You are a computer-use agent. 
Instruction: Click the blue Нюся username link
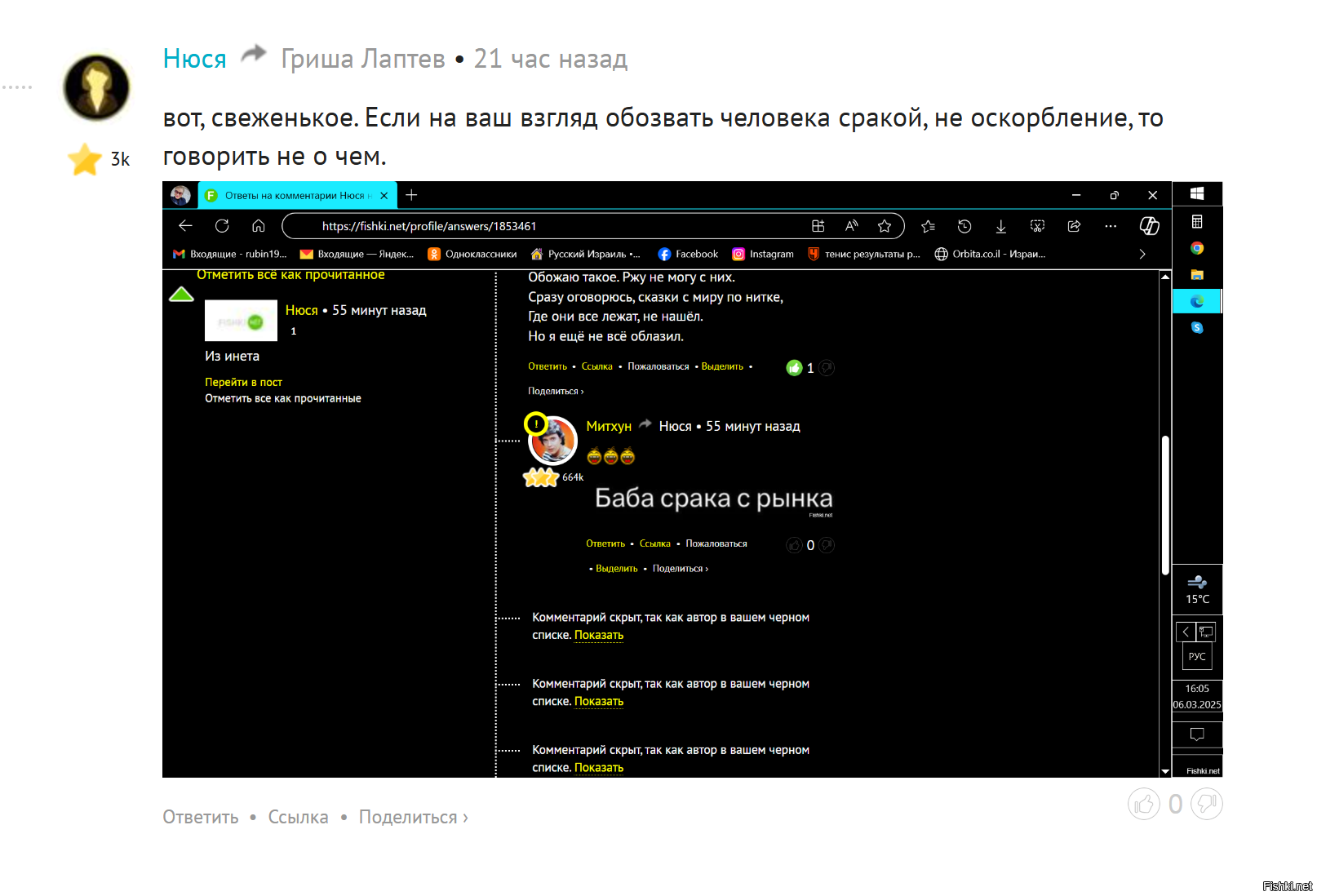pyautogui.click(x=194, y=59)
